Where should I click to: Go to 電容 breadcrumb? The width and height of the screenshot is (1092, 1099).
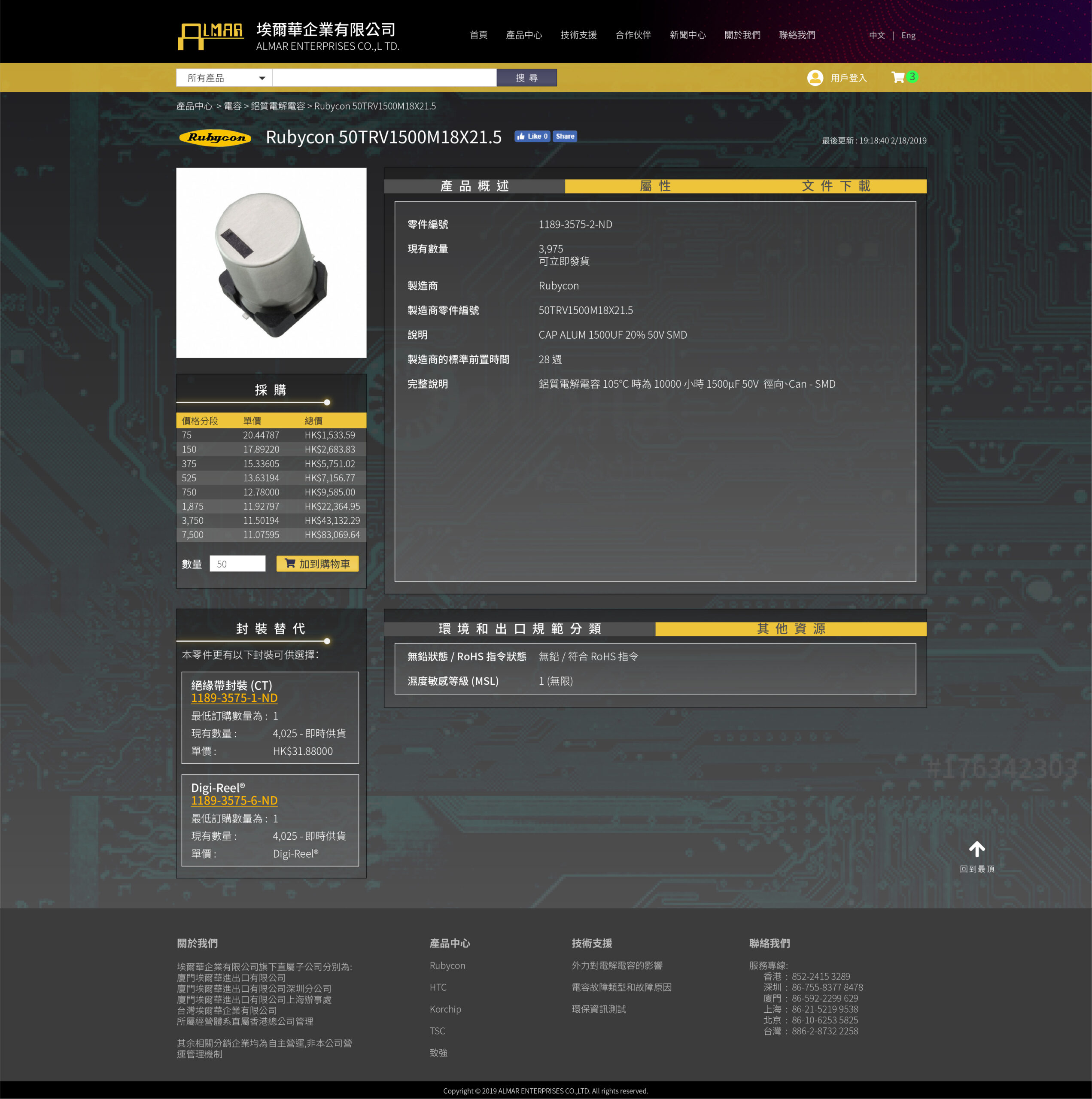(x=233, y=106)
